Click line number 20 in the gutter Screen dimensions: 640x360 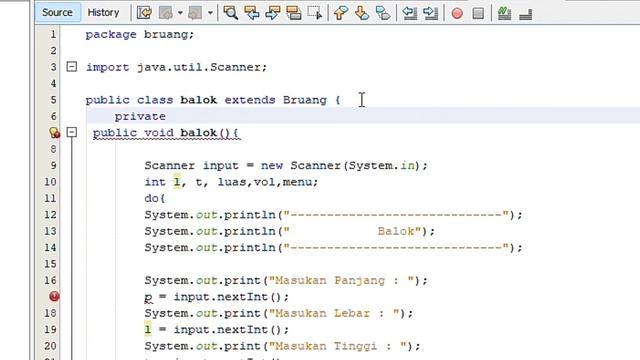[x=50, y=346]
